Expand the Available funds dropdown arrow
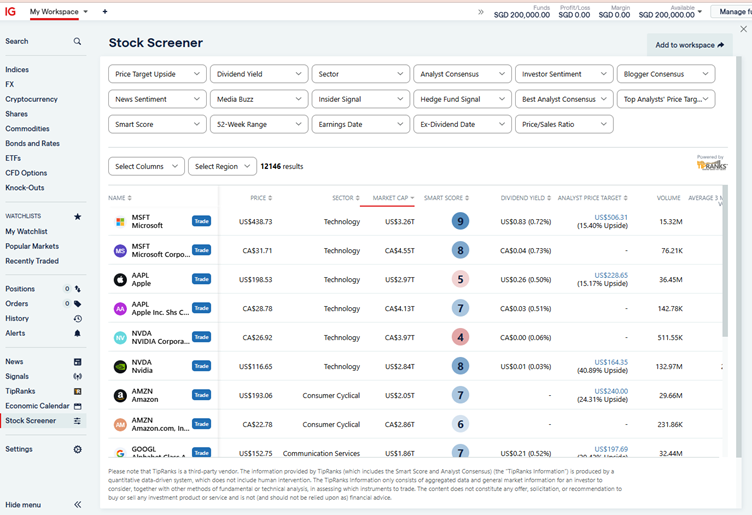 [x=700, y=11]
